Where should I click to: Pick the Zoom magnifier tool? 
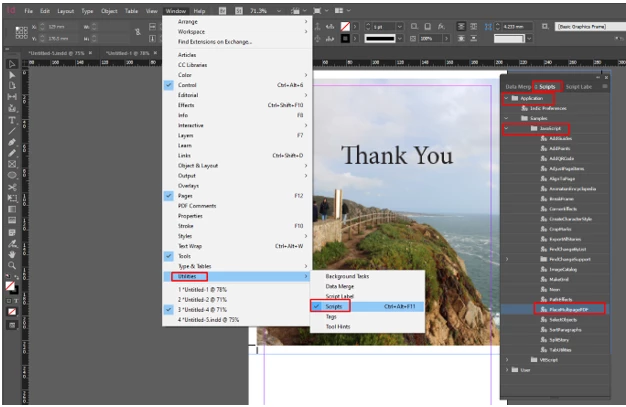[12, 265]
